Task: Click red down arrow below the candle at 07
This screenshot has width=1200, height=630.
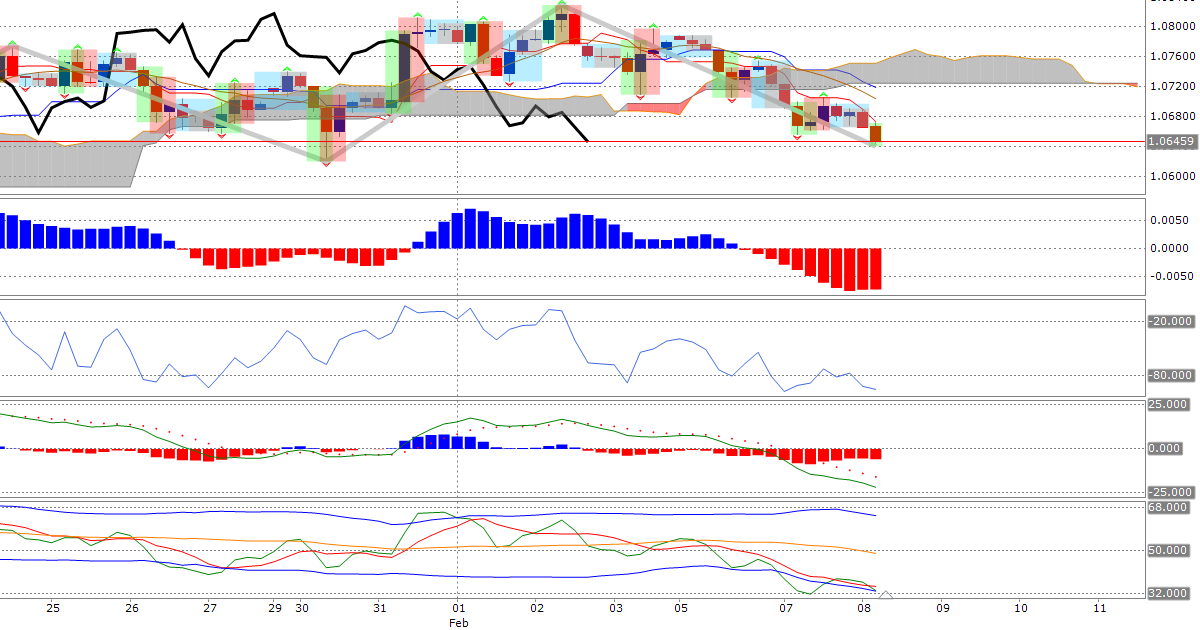Action: [797, 135]
